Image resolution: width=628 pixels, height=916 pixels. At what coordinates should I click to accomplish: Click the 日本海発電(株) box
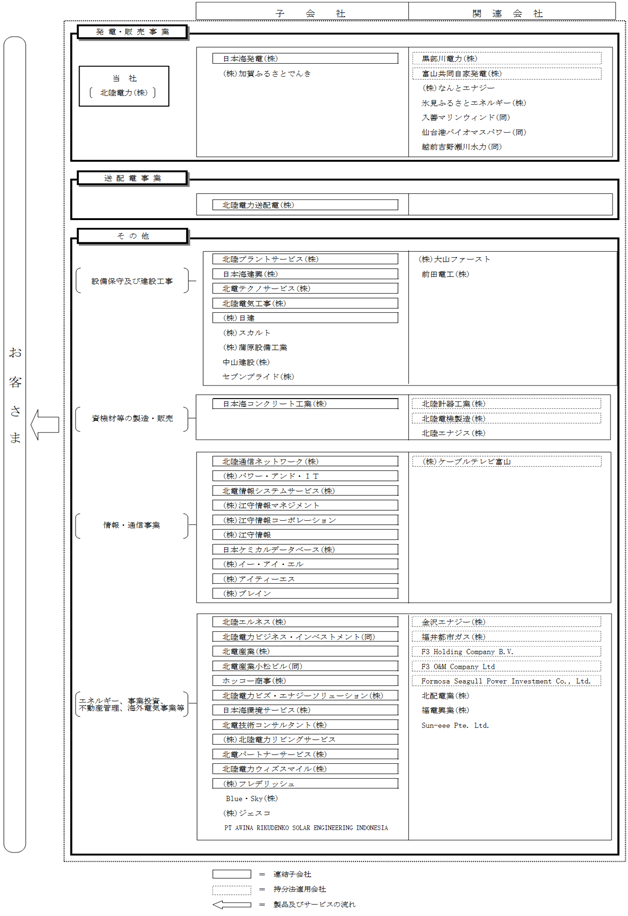coord(305,58)
